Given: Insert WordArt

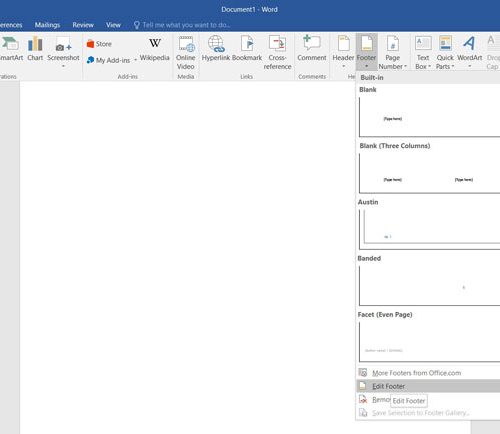Looking at the screenshot, I should pos(470,52).
